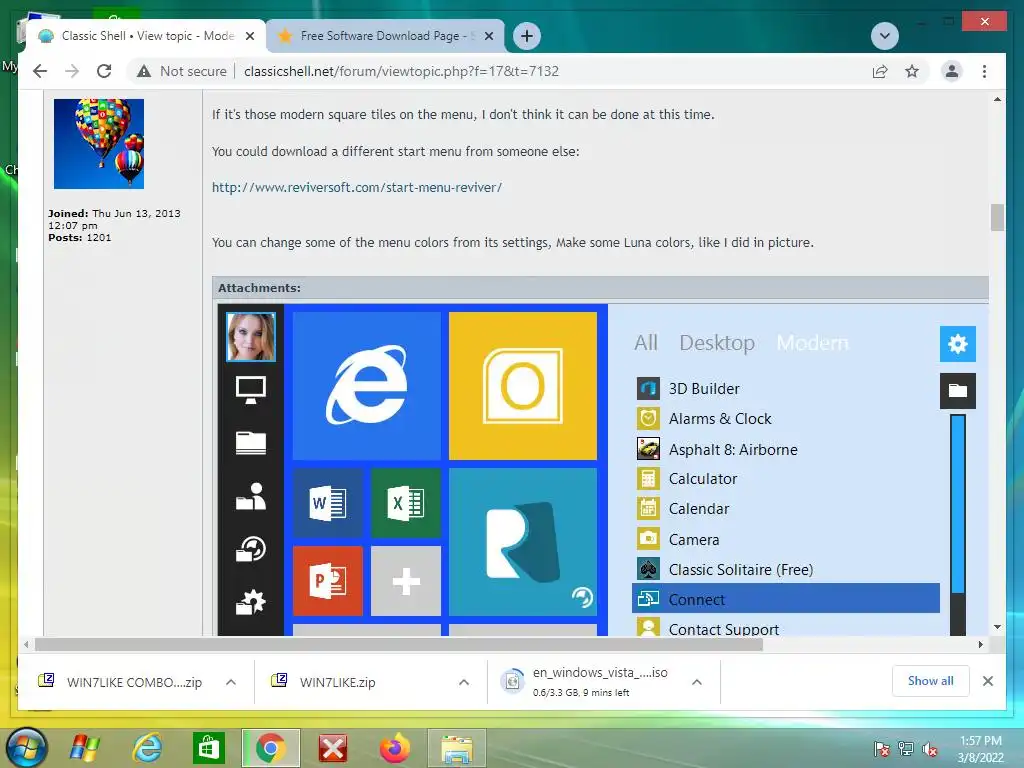1024x768 pixels.
Task: Click the balloon avatar image of poster
Action: click(99, 144)
